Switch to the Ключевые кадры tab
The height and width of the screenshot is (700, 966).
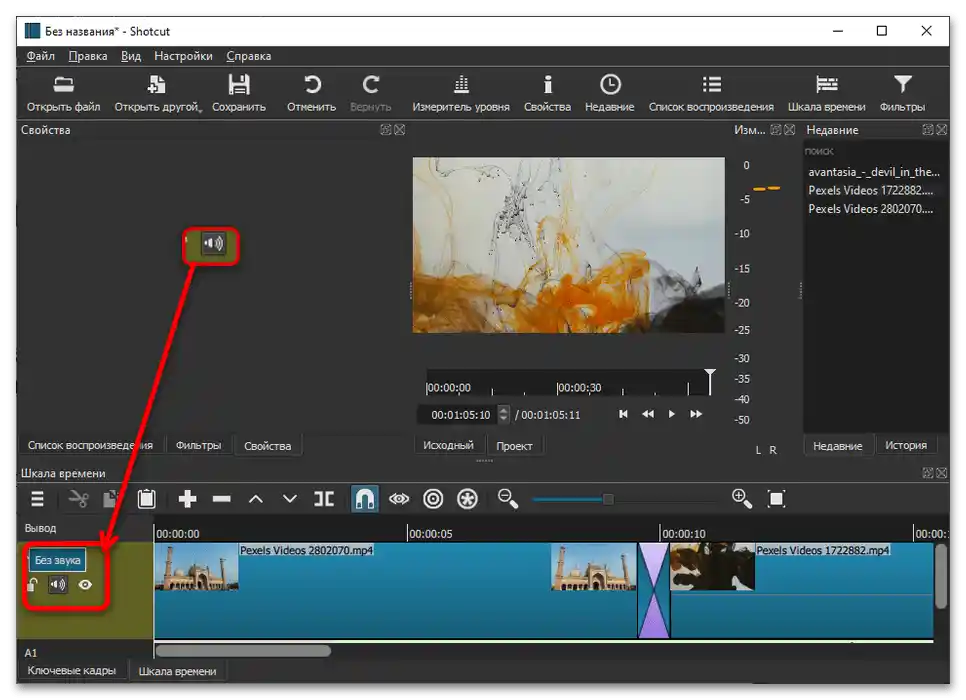pyautogui.click(x=71, y=670)
